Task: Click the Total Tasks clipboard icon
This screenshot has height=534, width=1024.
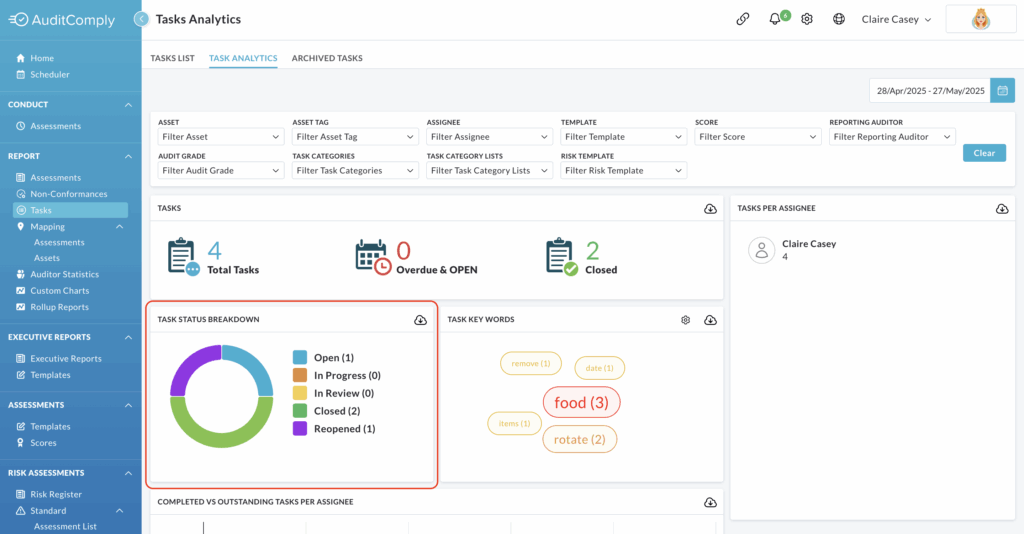Action: (x=184, y=257)
